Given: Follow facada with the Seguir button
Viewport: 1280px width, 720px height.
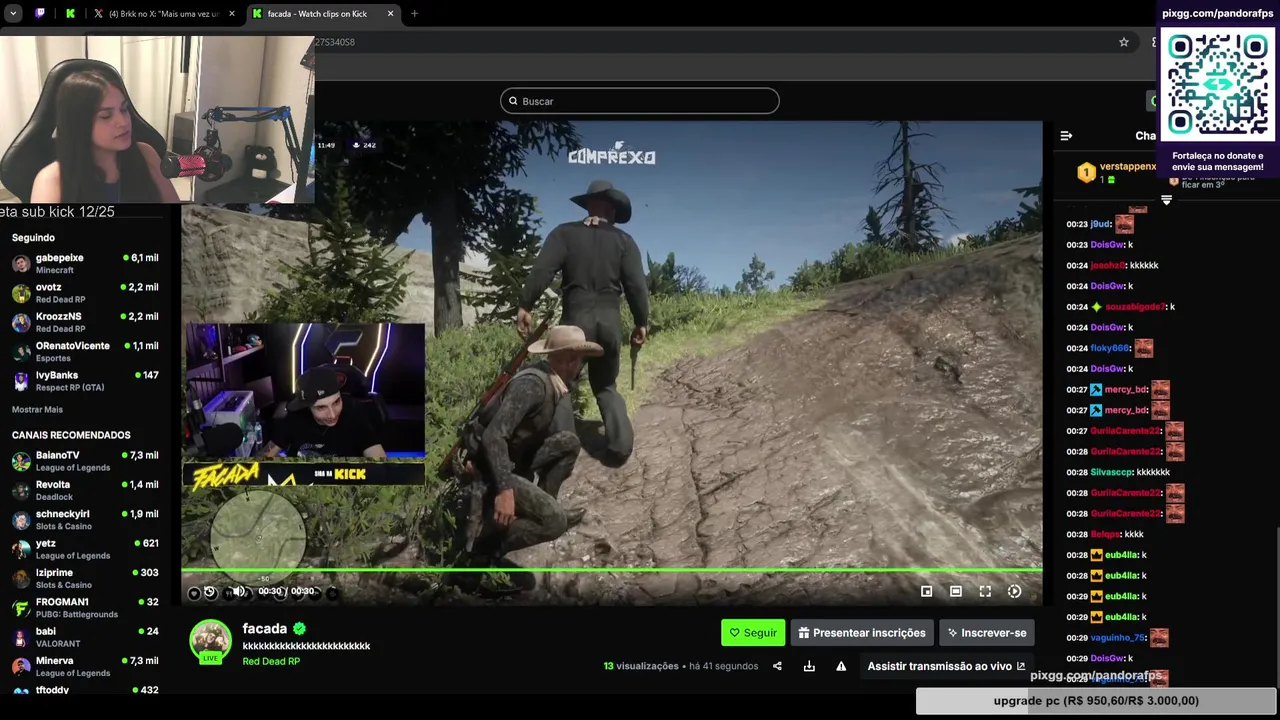Looking at the screenshot, I should [753, 633].
